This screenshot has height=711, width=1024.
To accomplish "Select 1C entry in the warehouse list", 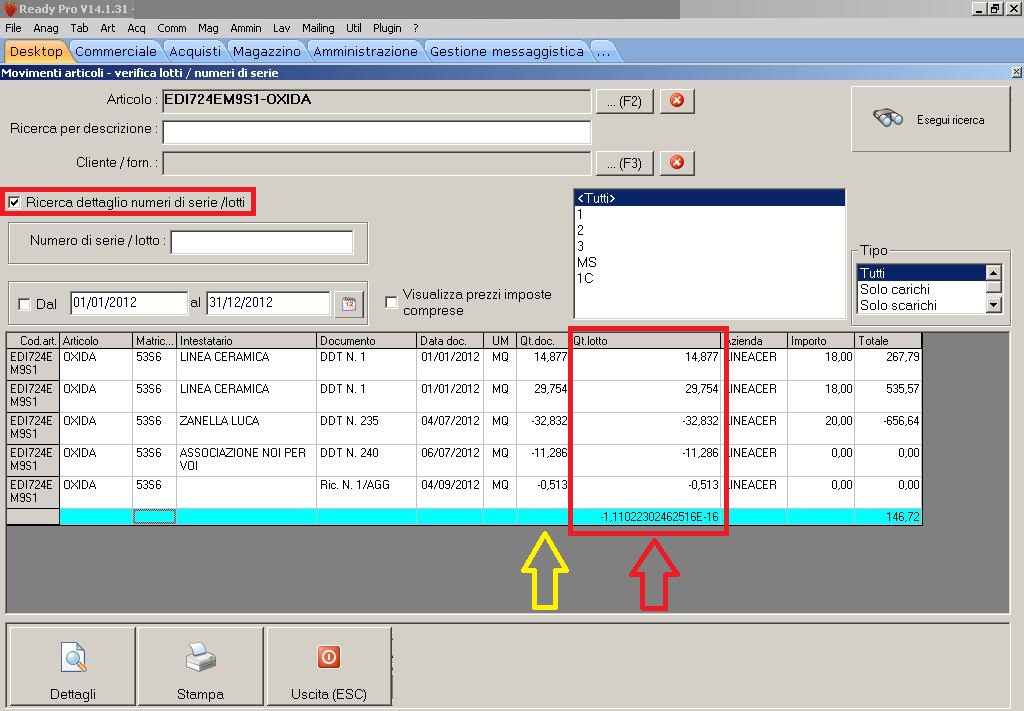I will point(709,278).
